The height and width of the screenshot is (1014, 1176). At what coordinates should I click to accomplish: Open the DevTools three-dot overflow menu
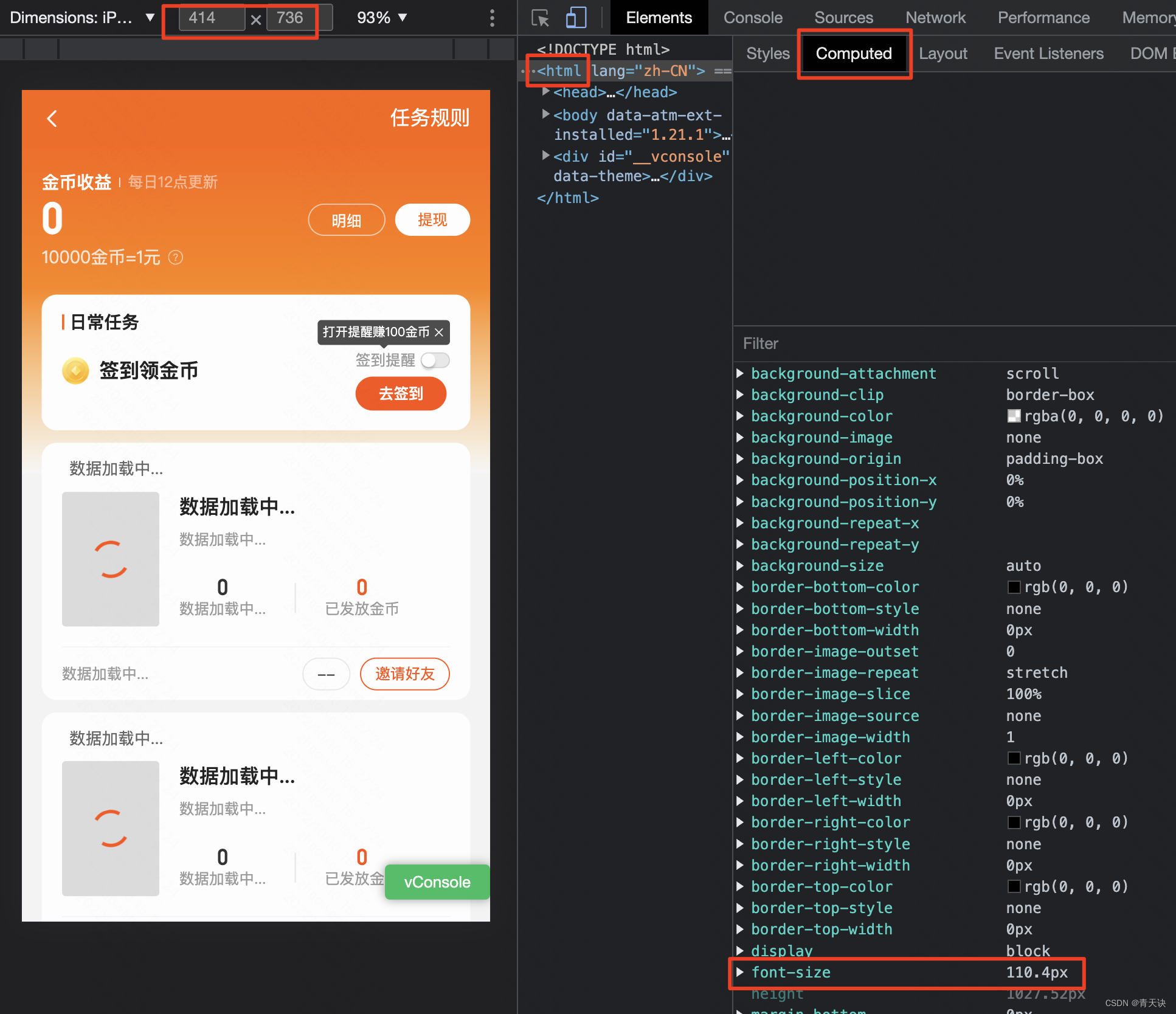[492, 18]
